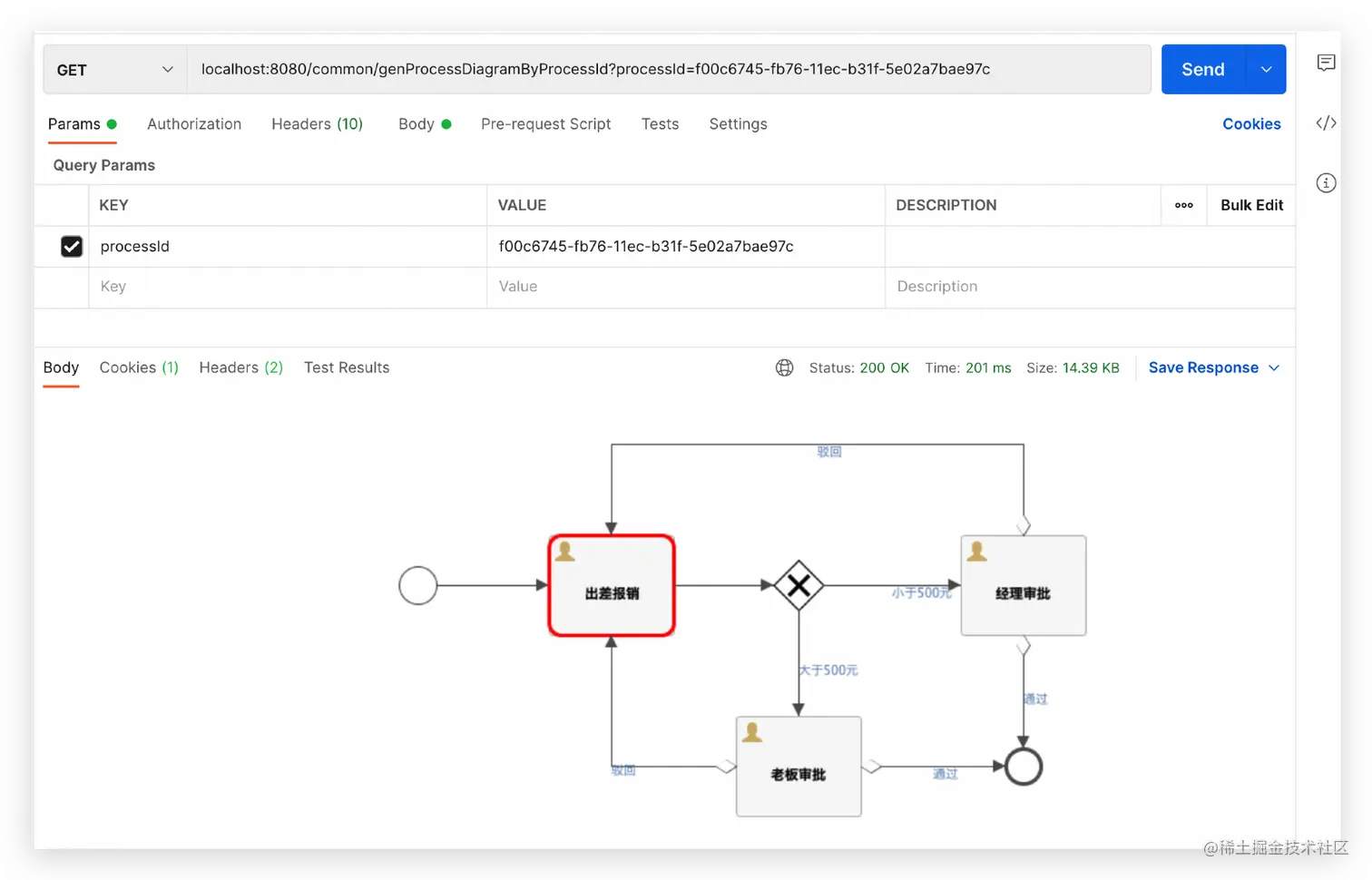The image size is (1372, 880).
Task: Open the code snippet icon
Action: click(1326, 122)
